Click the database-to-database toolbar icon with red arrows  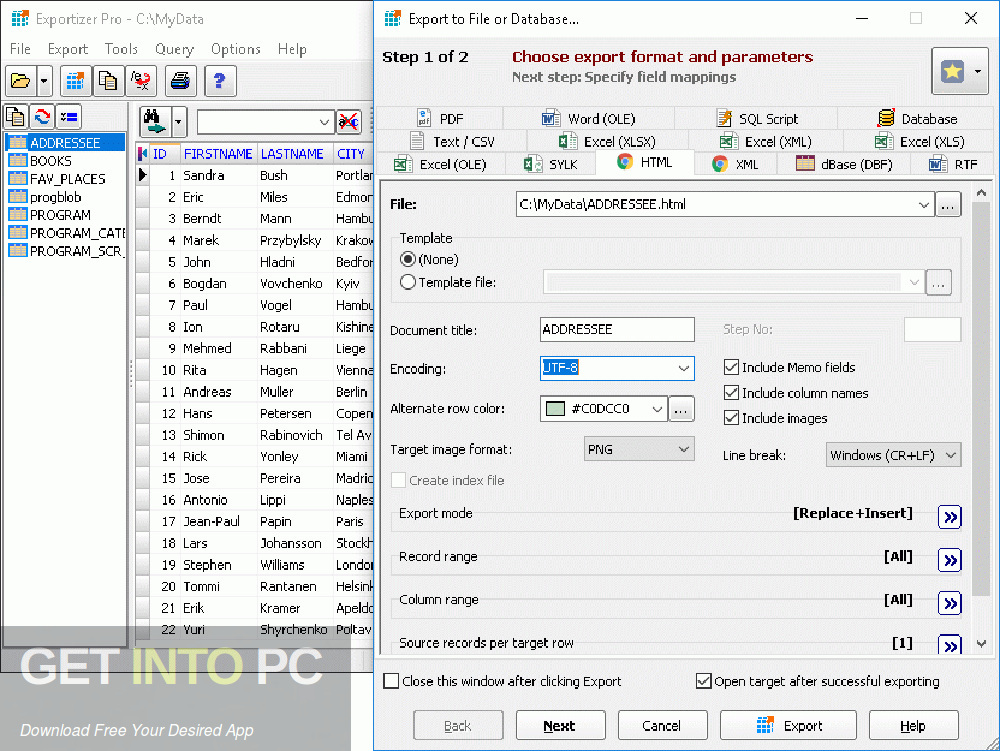tap(140, 81)
